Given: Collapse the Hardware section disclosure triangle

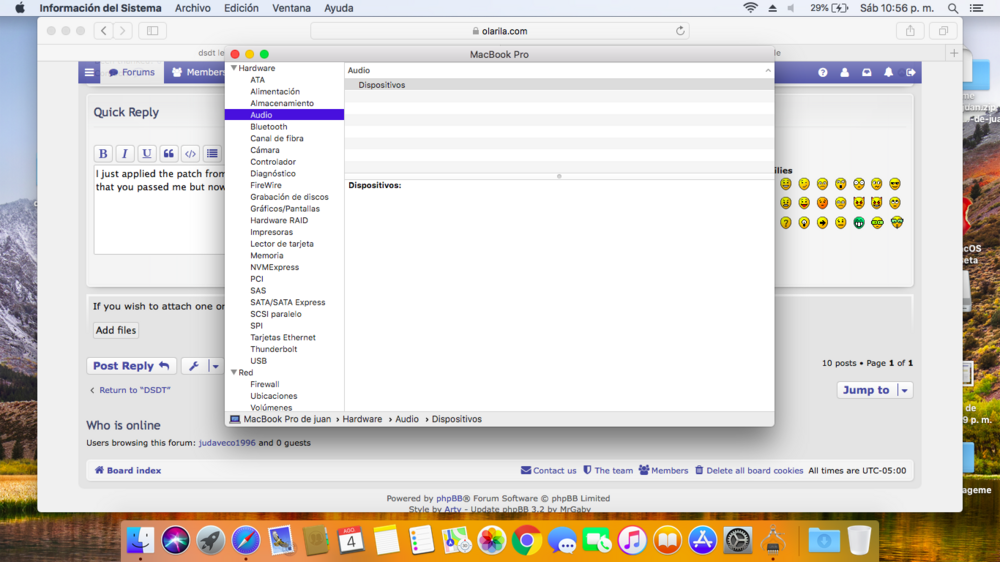Looking at the screenshot, I should (x=234, y=69).
